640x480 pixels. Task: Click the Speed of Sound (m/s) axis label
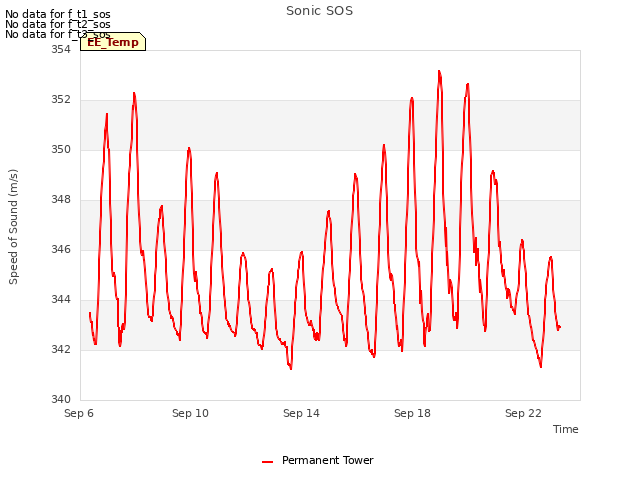coord(13,227)
